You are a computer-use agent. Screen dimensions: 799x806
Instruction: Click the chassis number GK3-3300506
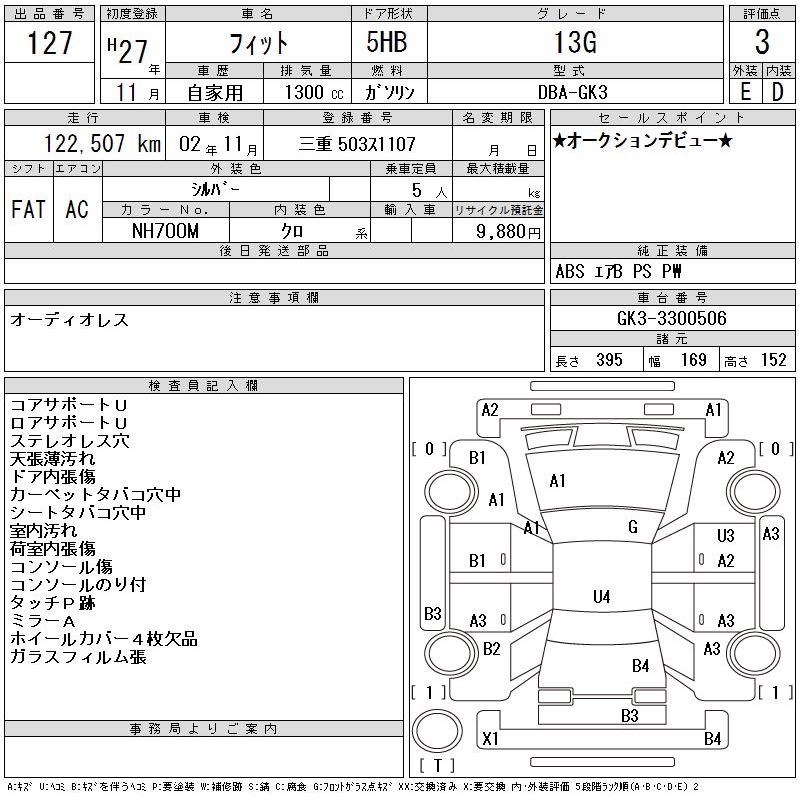pyautogui.click(x=672, y=318)
